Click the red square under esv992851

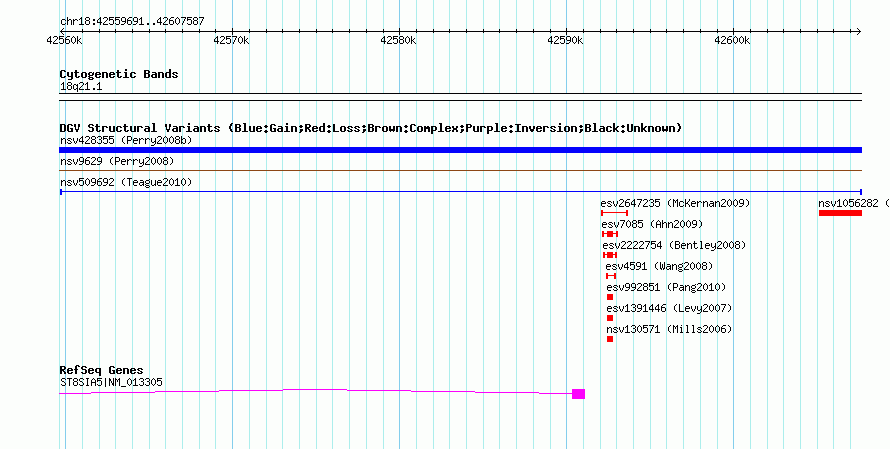coord(610,297)
